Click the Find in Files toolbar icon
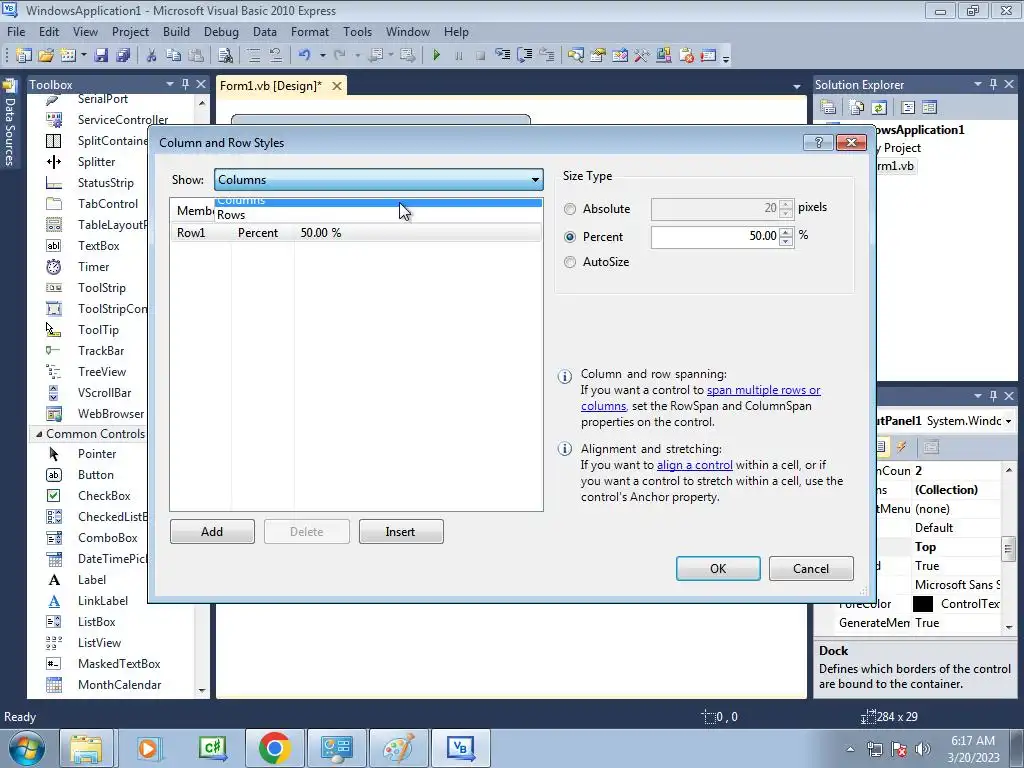This screenshot has height=768, width=1024. (x=225, y=56)
